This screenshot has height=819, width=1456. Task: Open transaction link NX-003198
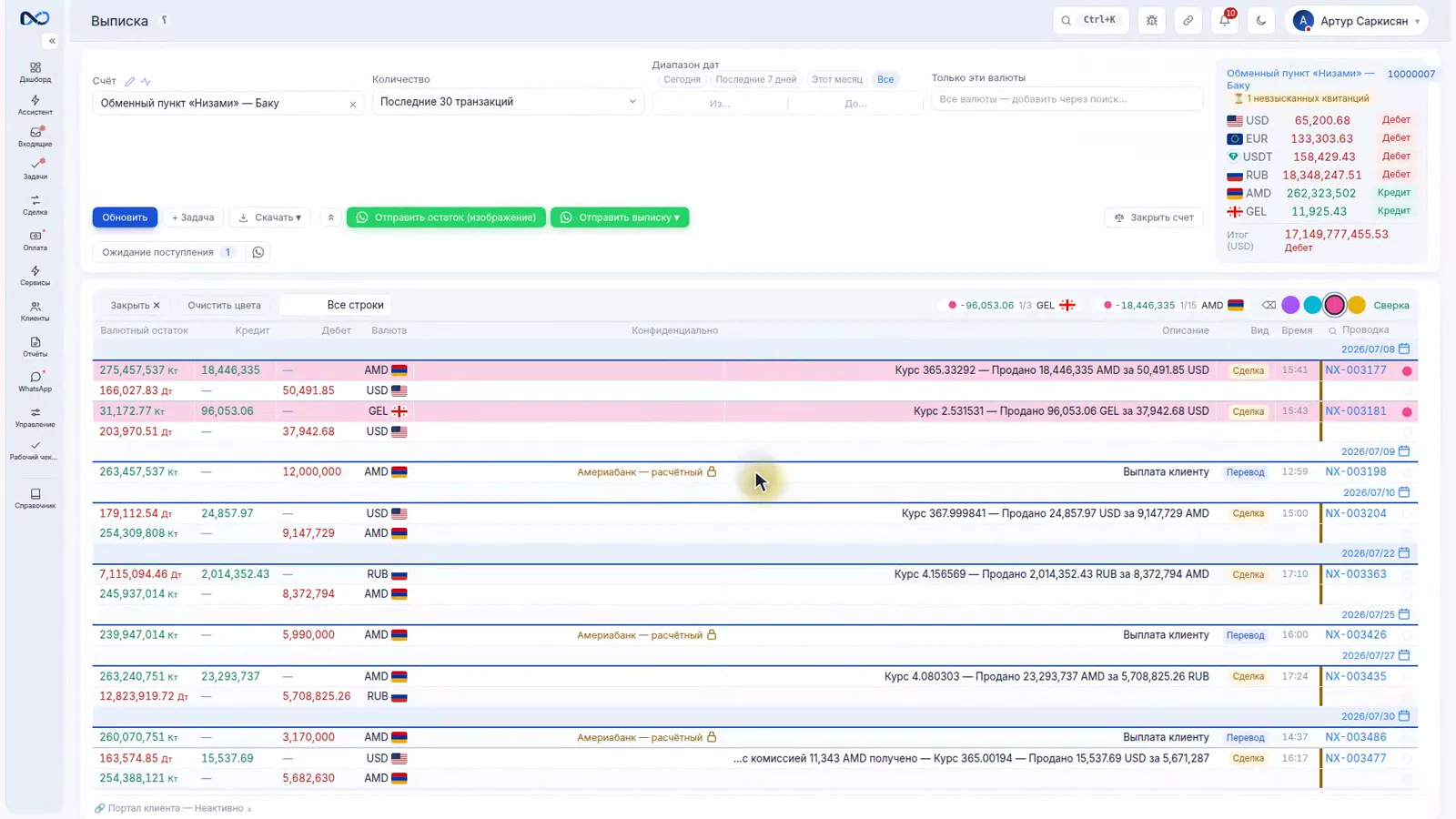1355,471
